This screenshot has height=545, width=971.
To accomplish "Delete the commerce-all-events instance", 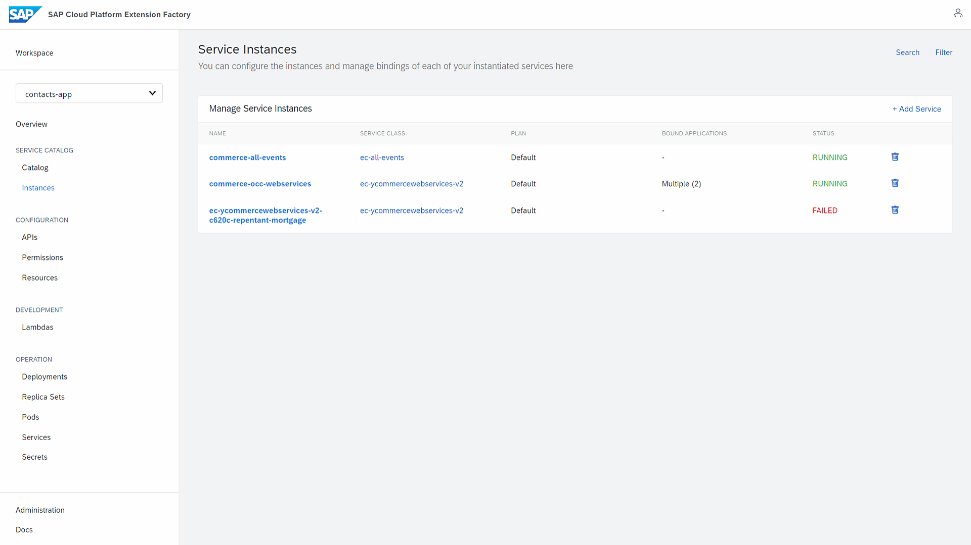I will (x=895, y=157).
